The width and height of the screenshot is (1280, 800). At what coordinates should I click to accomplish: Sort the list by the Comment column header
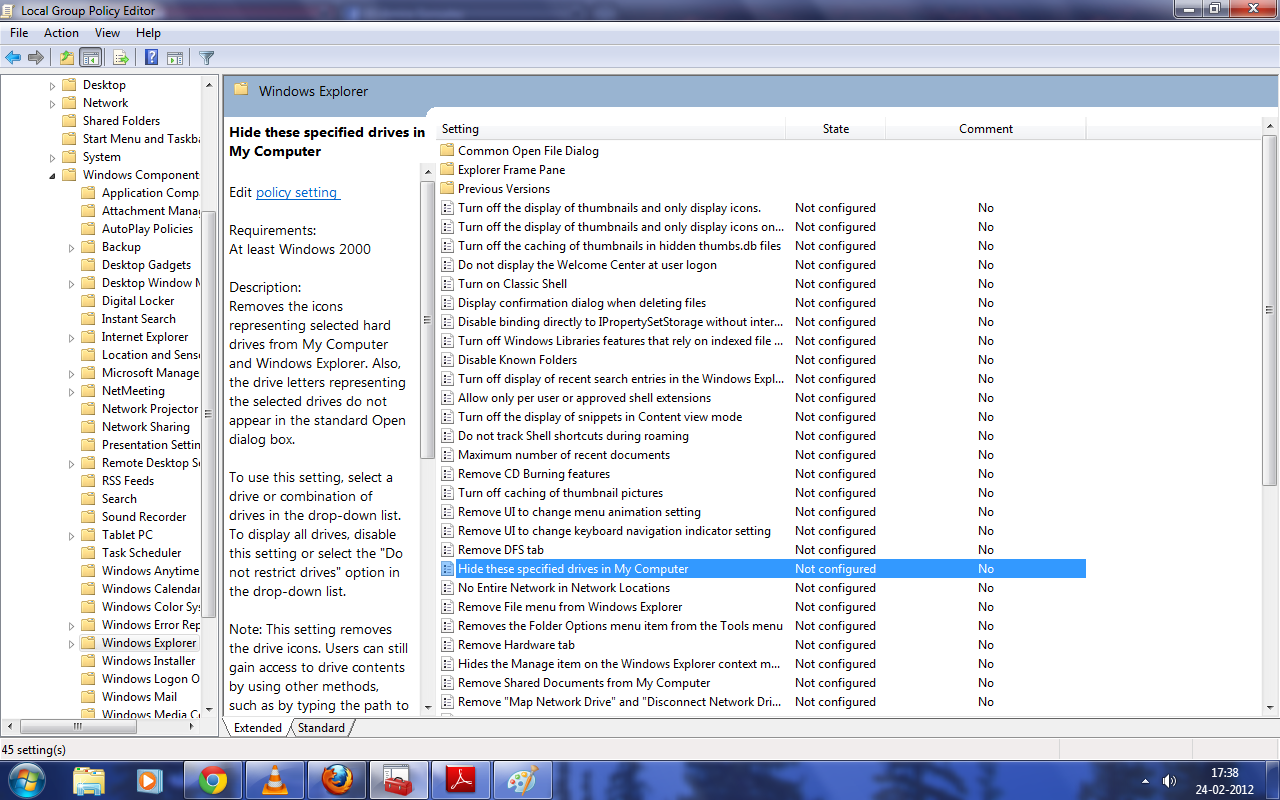(986, 129)
